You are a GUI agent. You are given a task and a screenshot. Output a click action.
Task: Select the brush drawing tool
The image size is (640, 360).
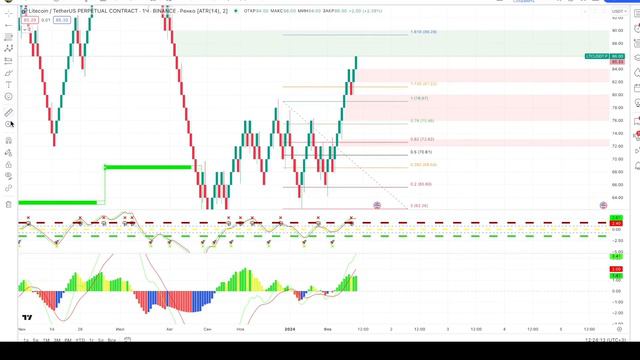9,73
